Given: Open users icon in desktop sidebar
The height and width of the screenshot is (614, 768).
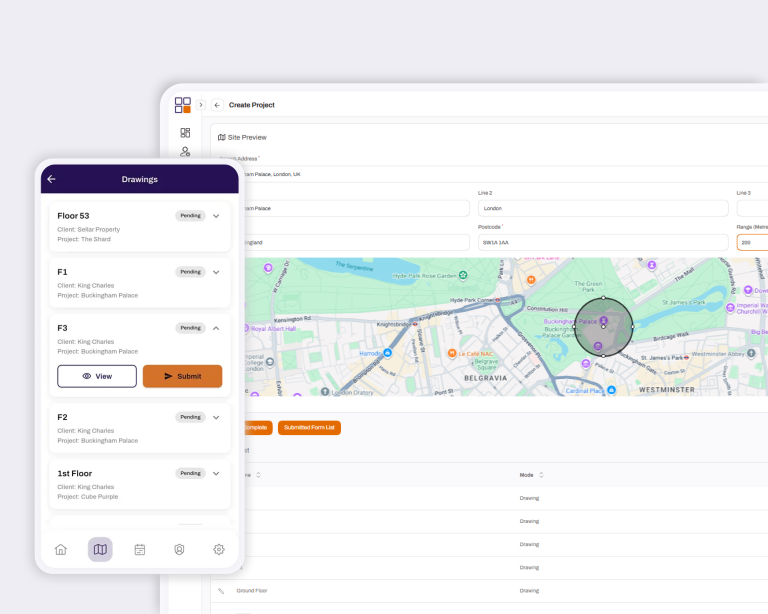Looking at the screenshot, I should click(x=185, y=152).
